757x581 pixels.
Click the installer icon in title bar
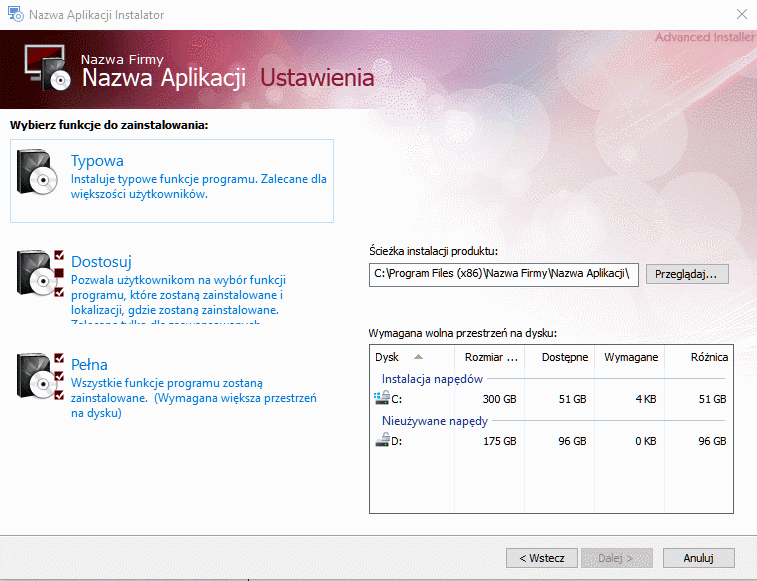point(15,15)
